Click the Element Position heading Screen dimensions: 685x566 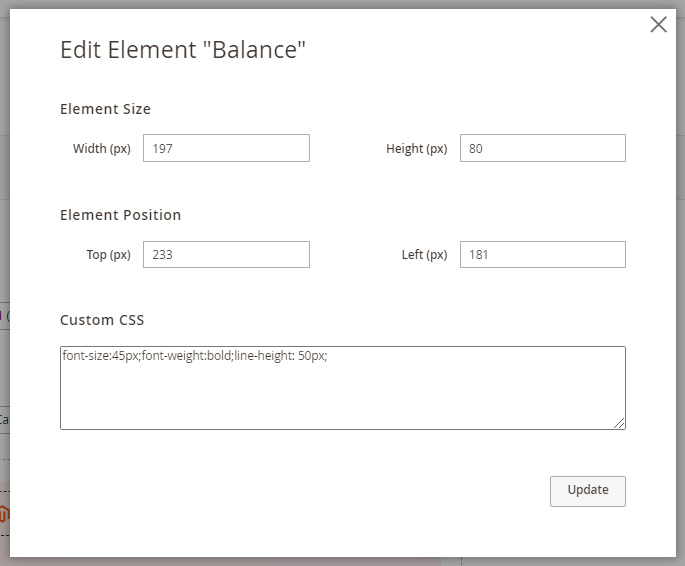121,215
